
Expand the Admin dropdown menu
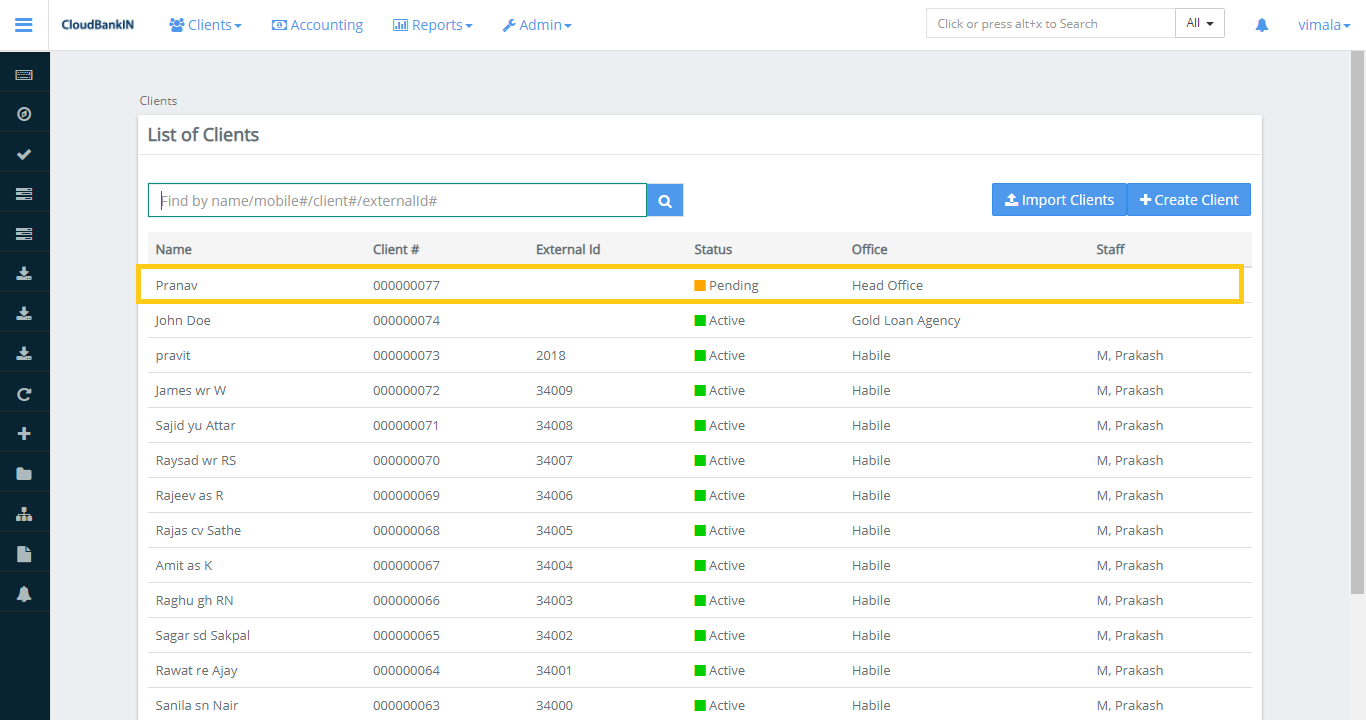tap(537, 25)
